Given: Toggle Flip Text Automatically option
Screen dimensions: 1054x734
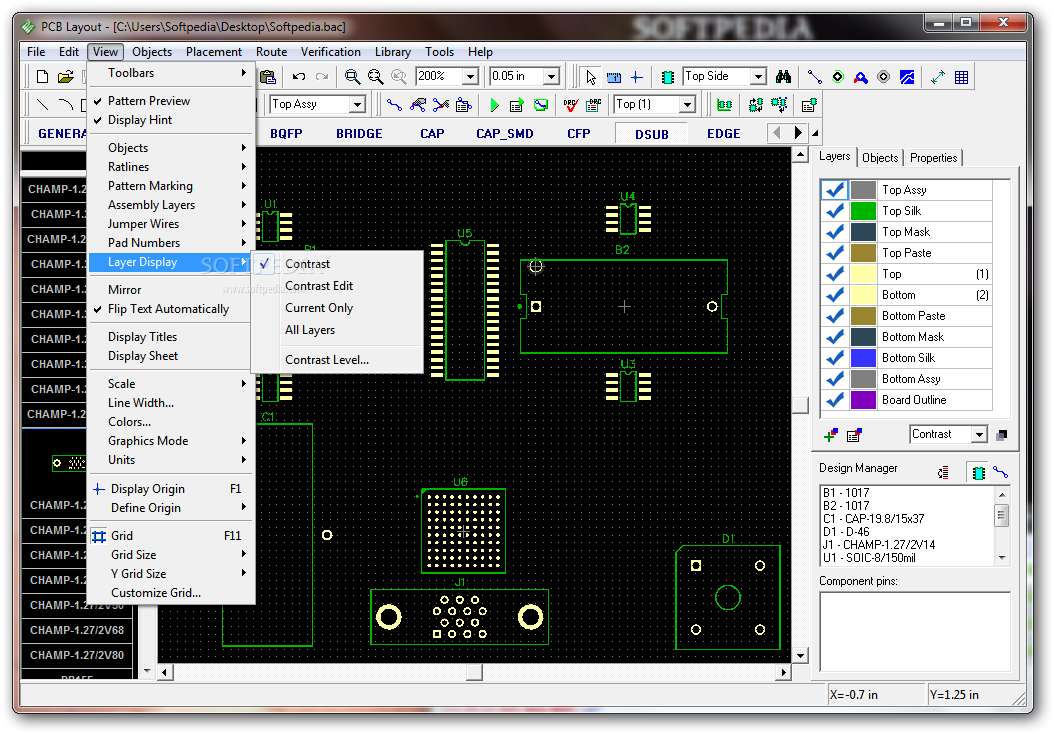Looking at the screenshot, I should (171, 309).
